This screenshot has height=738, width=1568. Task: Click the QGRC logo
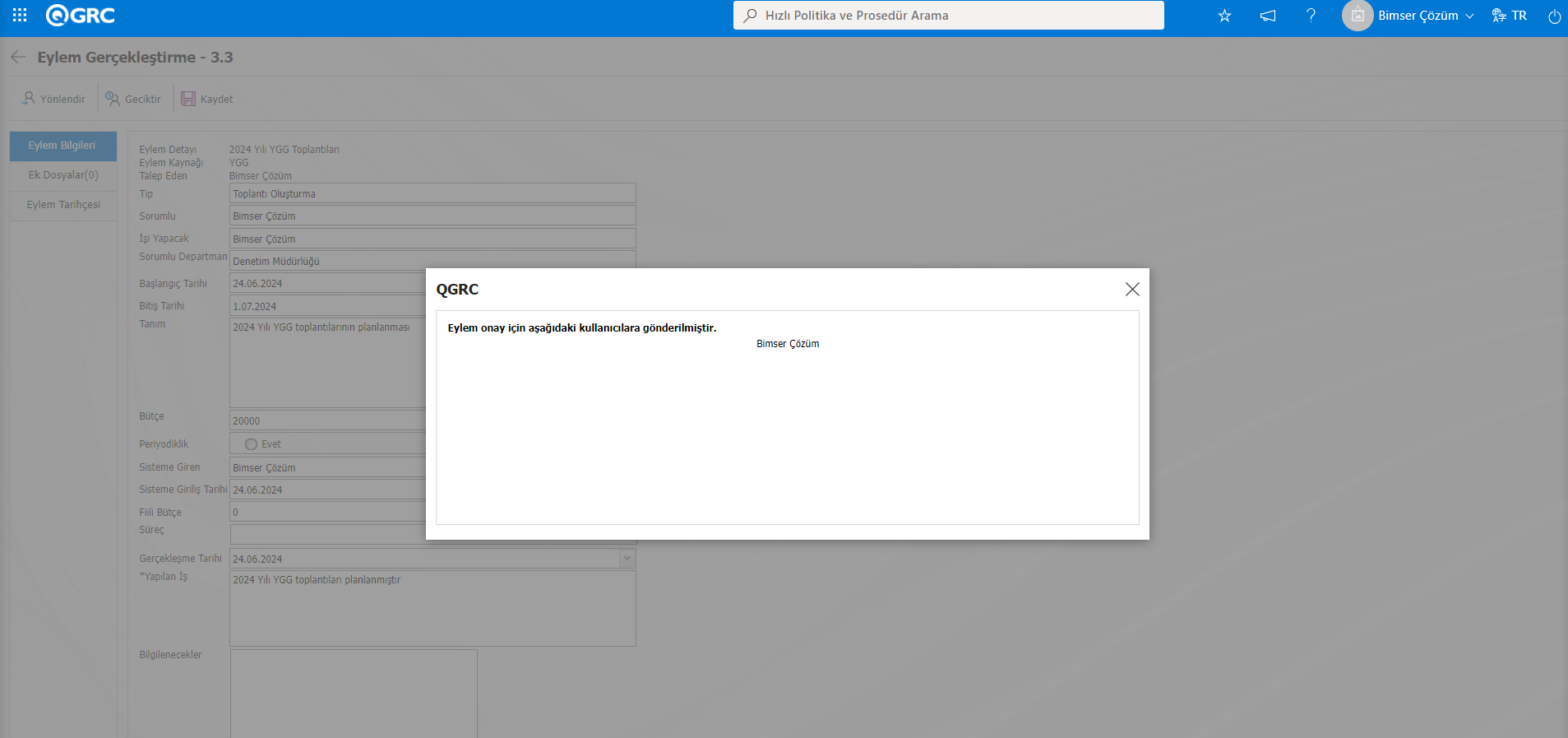(80, 15)
